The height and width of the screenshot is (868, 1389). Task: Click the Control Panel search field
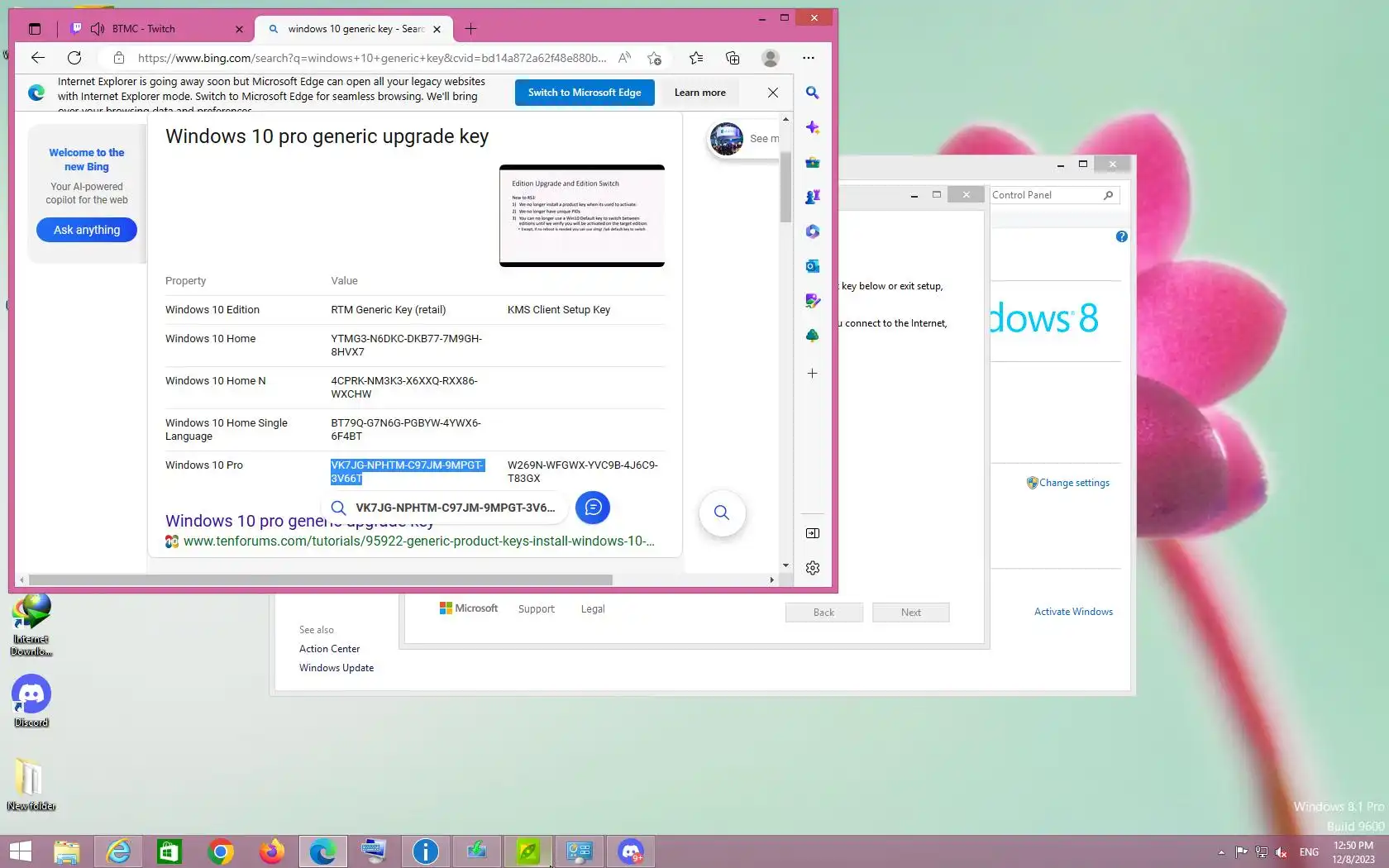click(x=1046, y=195)
